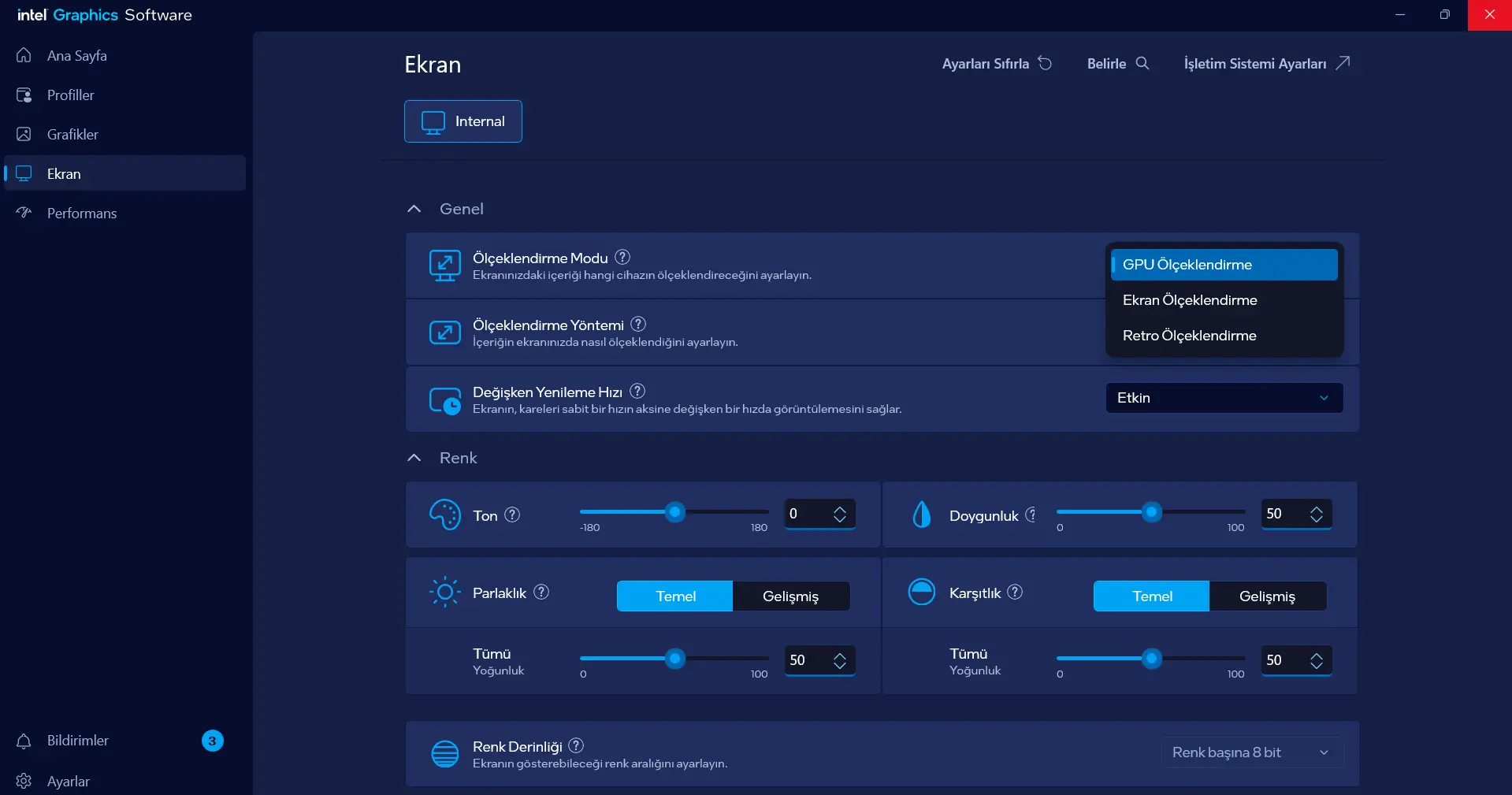Select the Internal display button
Viewport: 1512px width, 795px height.
463,121
